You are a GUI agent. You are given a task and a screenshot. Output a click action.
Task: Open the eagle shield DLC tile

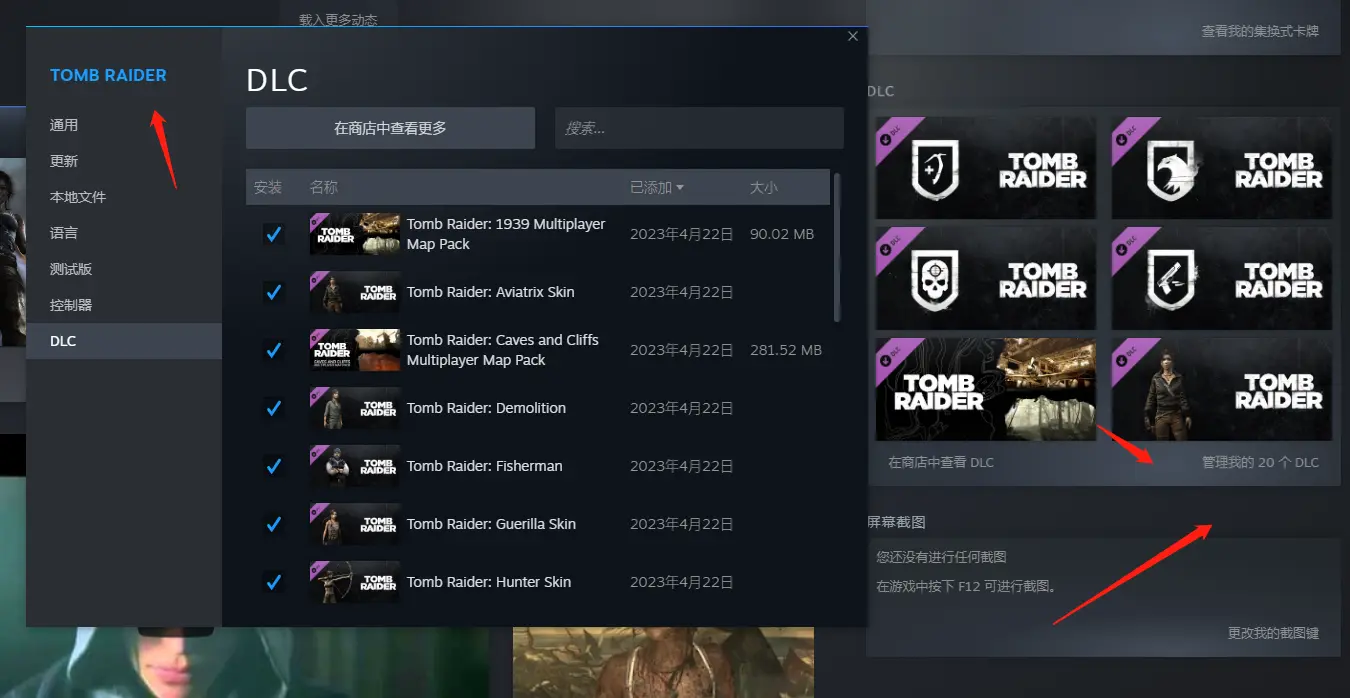click(1222, 169)
